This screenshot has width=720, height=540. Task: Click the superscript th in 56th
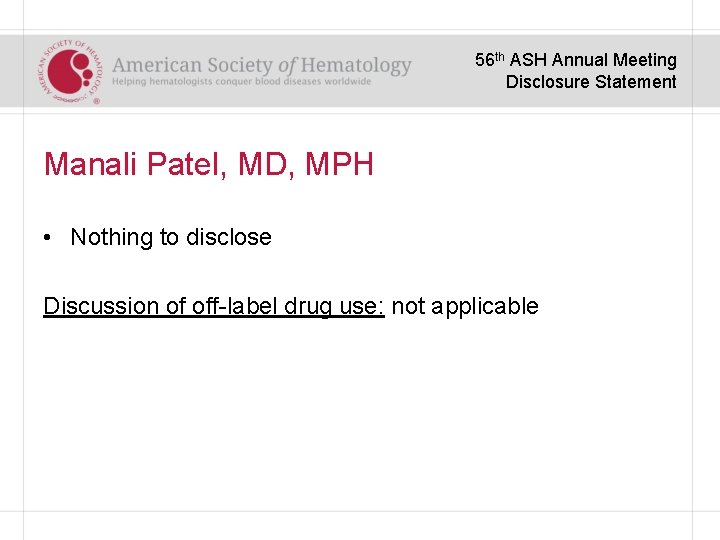[x=500, y=57]
